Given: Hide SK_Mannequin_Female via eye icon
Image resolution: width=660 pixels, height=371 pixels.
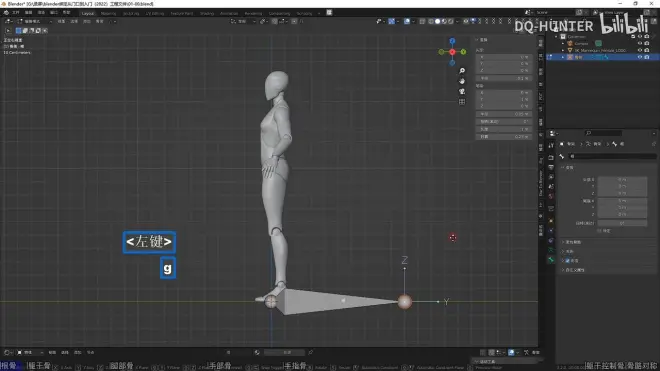Looking at the screenshot, I should [x=640, y=50].
